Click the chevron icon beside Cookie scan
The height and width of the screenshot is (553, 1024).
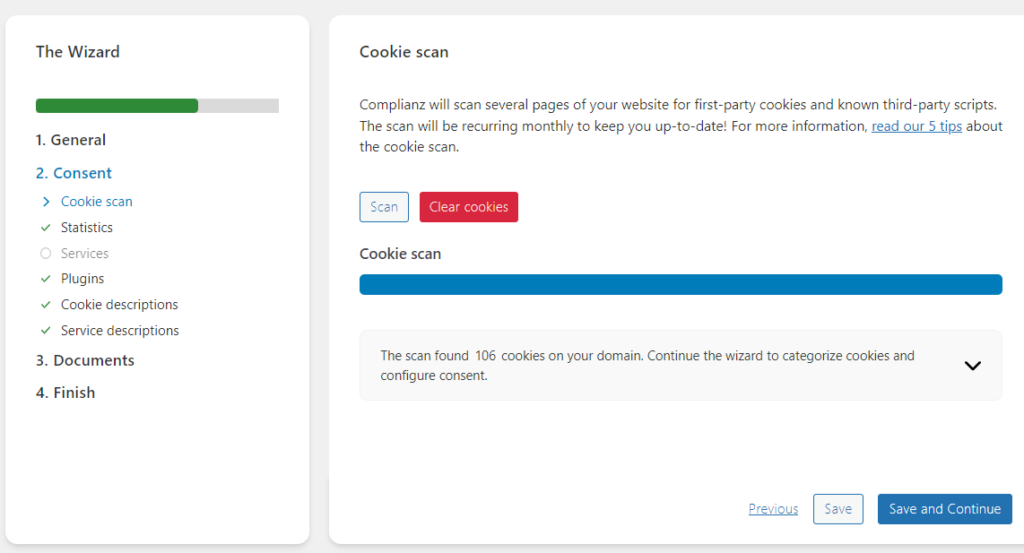tap(45, 202)
